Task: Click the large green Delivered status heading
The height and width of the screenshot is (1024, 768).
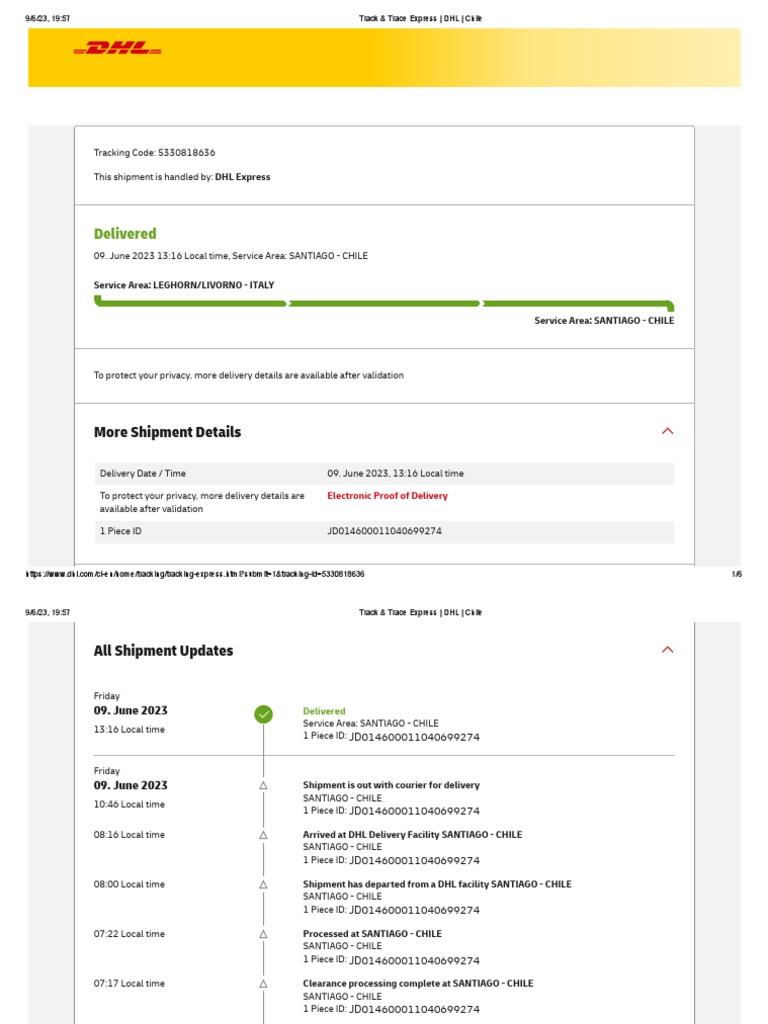Action: tap(125, 234)
